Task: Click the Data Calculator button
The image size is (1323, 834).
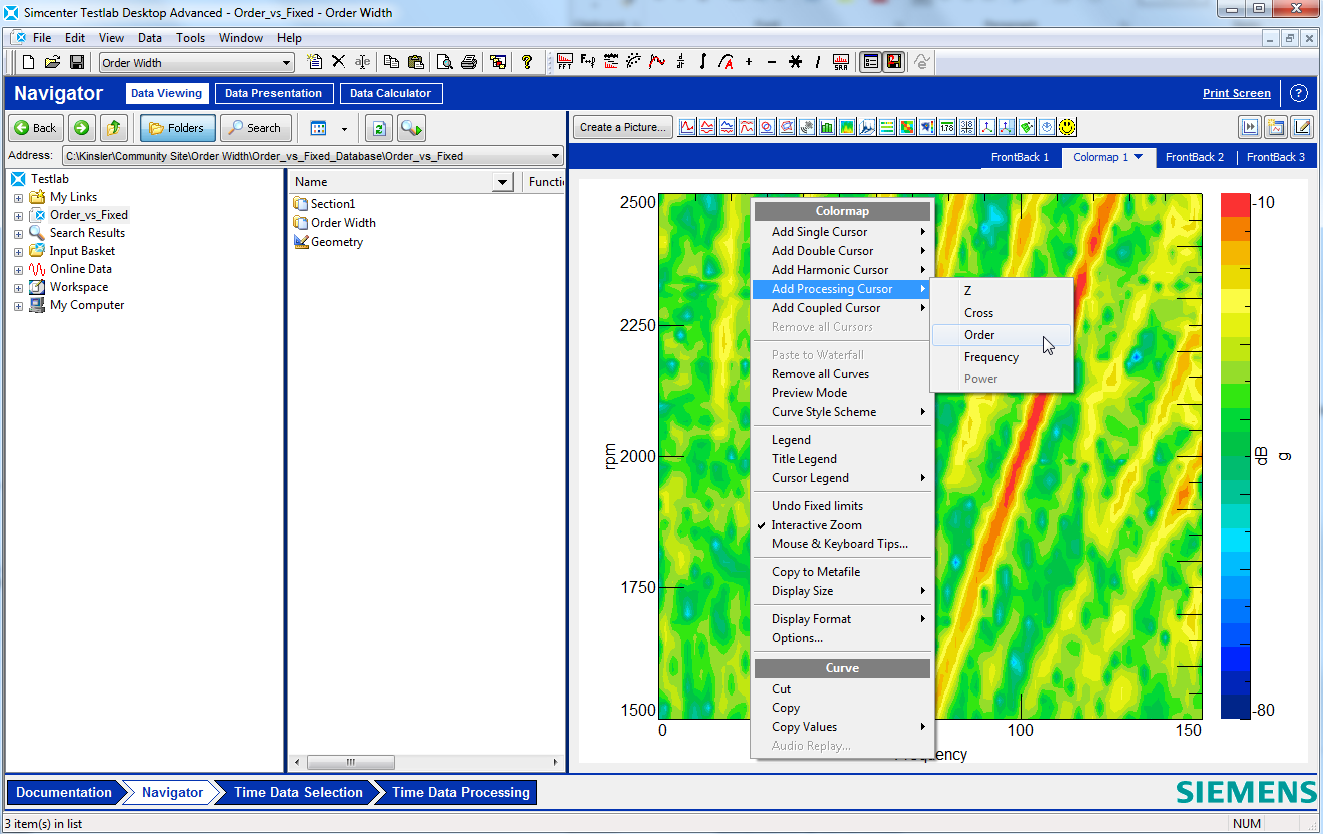Action: [x=390, y=93]
